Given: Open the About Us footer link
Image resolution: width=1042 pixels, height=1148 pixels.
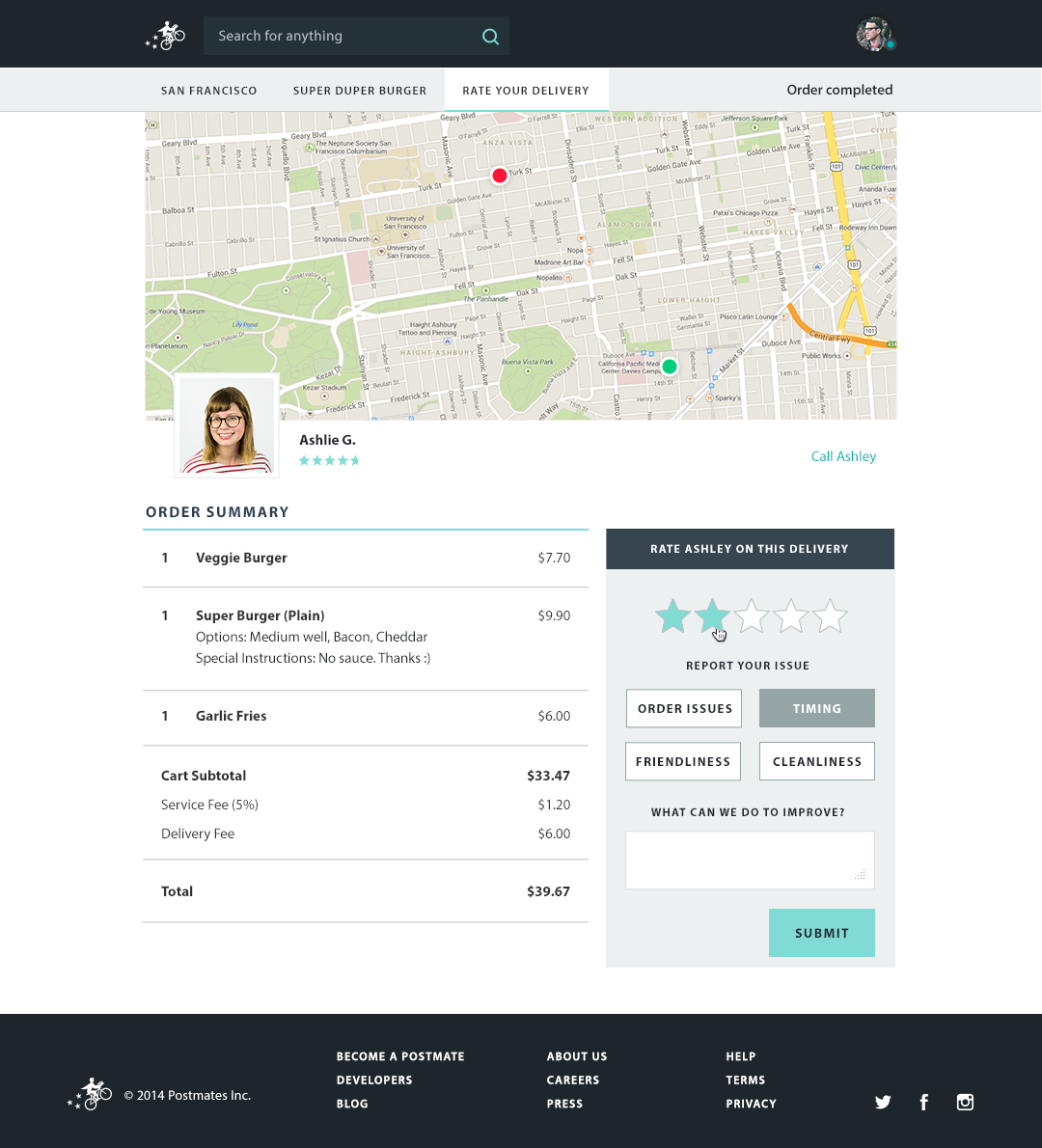Looking at the screenshot, I should (x=577, y=1056).
